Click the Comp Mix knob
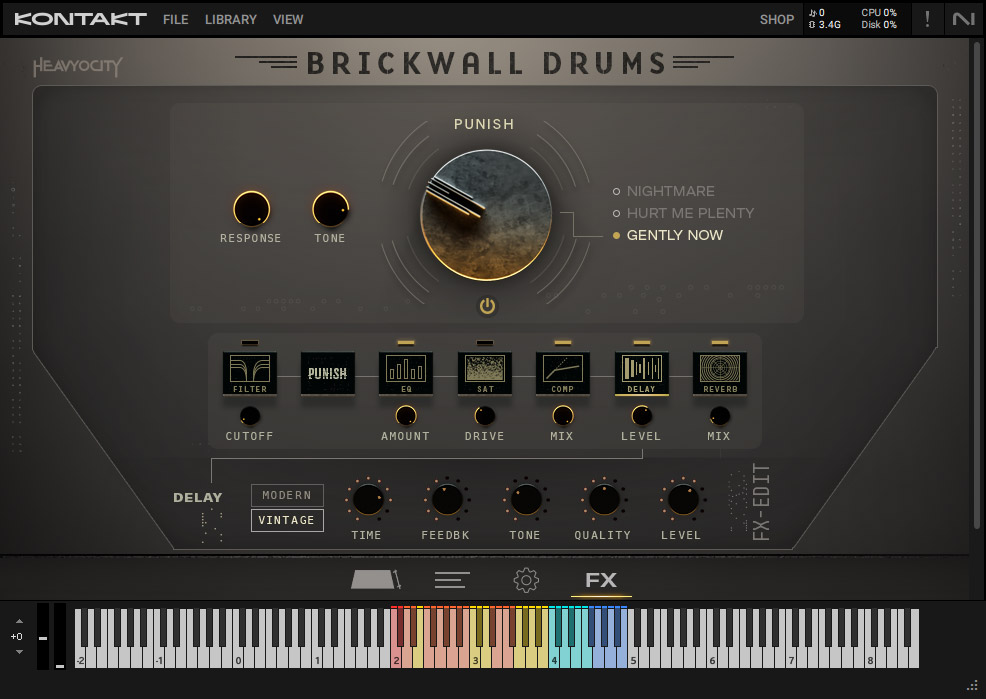The height and width of the screenshot is (699, 986). pyautogui.click(x=563, y=416)
